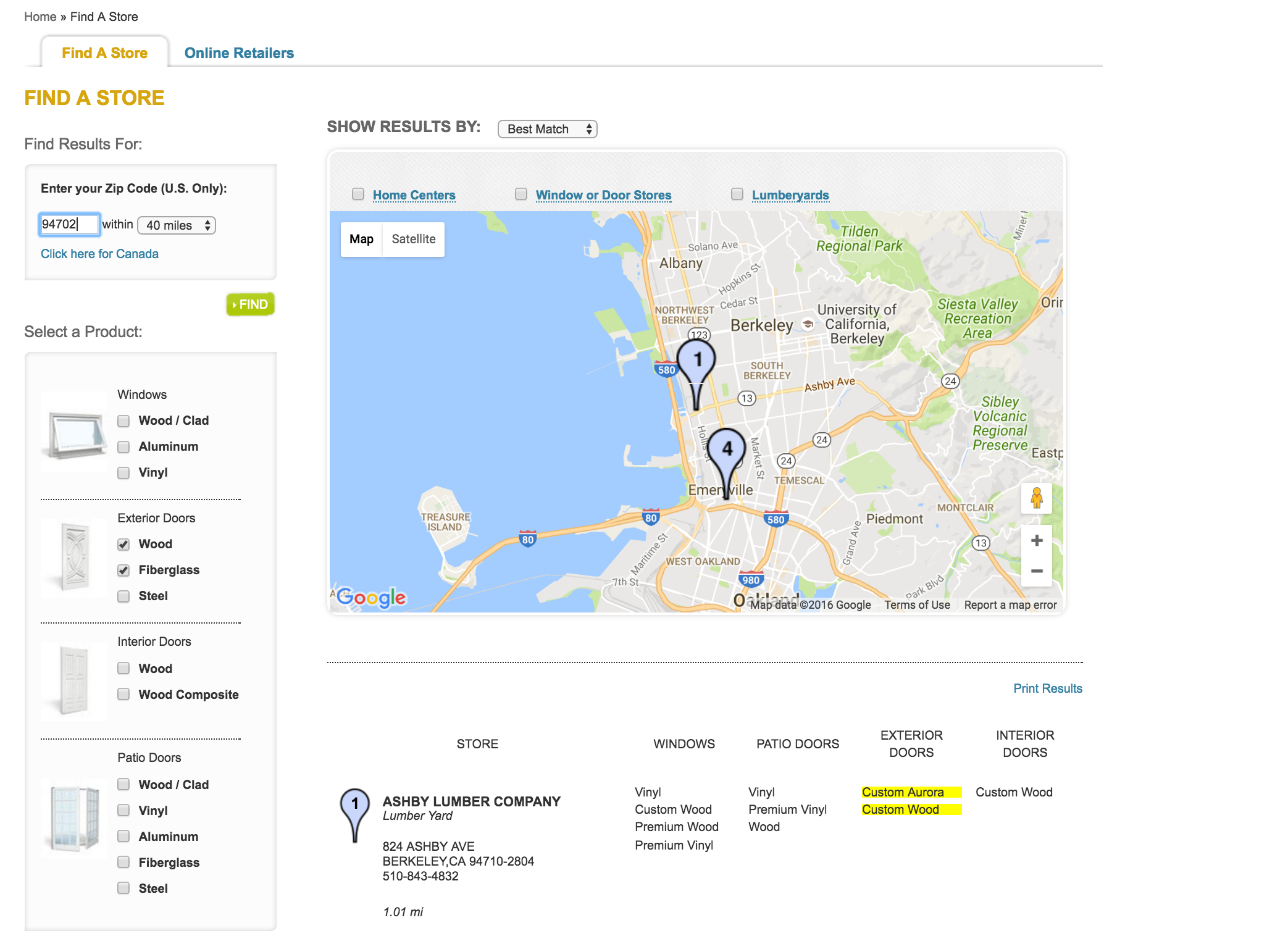Switch to Online Retailers tab
Screen dimensions: 1288x936
pos(239,53)
